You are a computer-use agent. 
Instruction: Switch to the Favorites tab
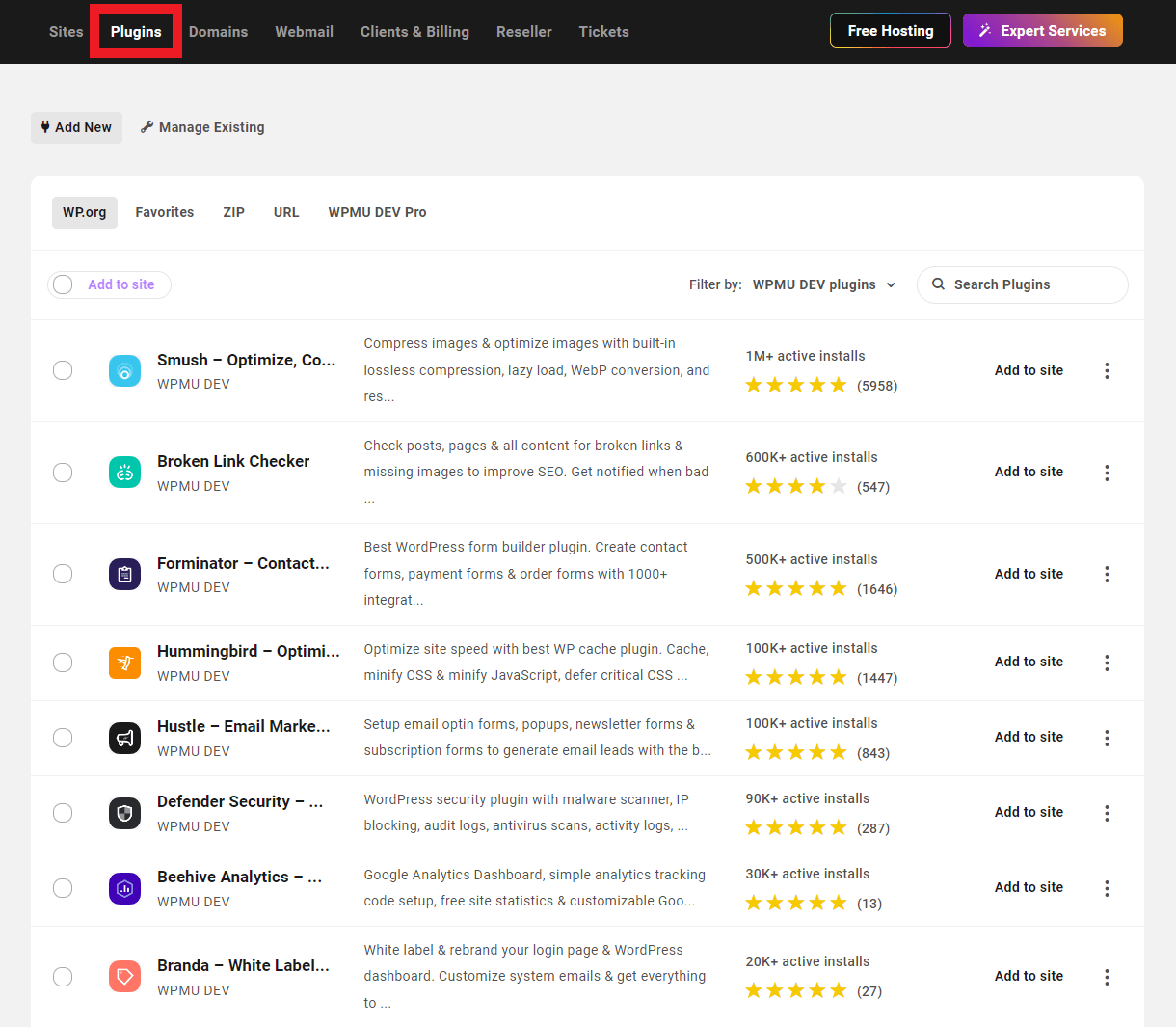(165, 212)
